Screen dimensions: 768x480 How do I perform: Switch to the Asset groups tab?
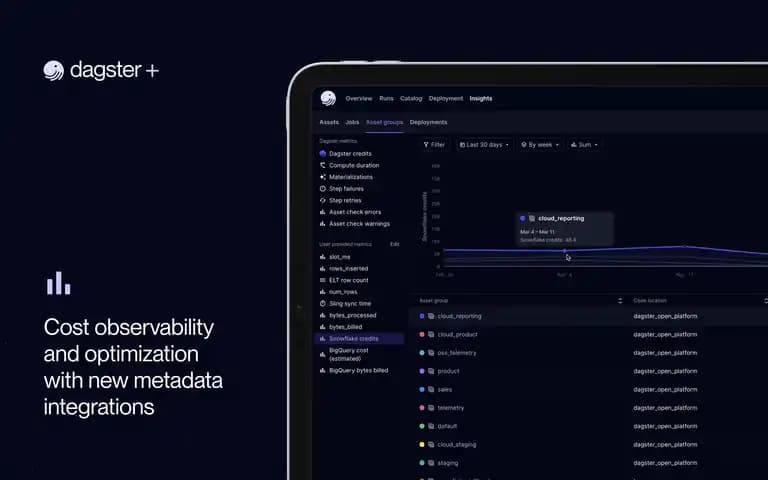coord(384,122)
